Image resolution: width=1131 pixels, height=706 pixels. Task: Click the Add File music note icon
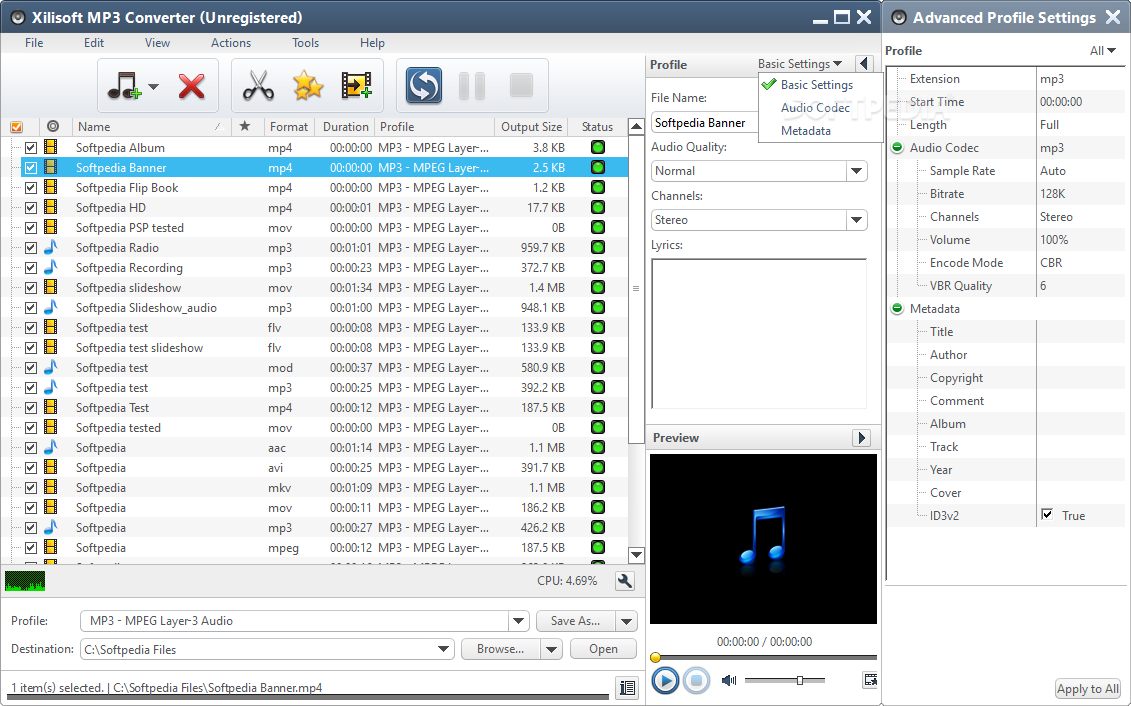click(124, 86)
